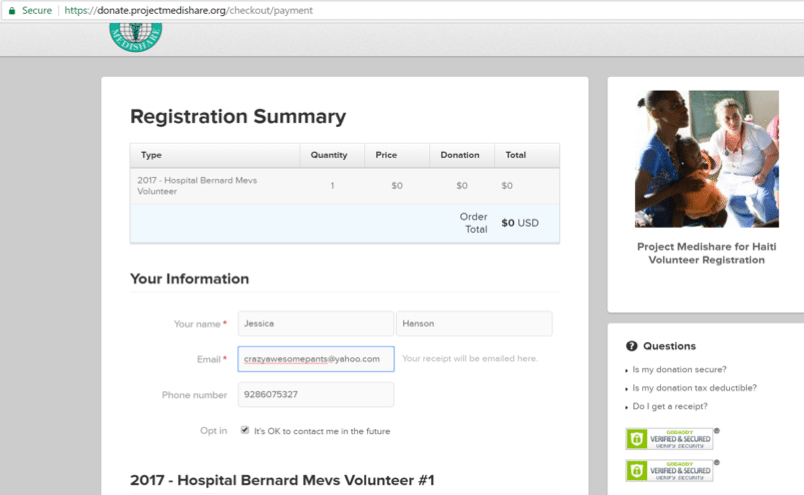The height and width of the screenshot is (495, 804).
Task: Click the Donation column header
Action: click(x=460, y=155)
